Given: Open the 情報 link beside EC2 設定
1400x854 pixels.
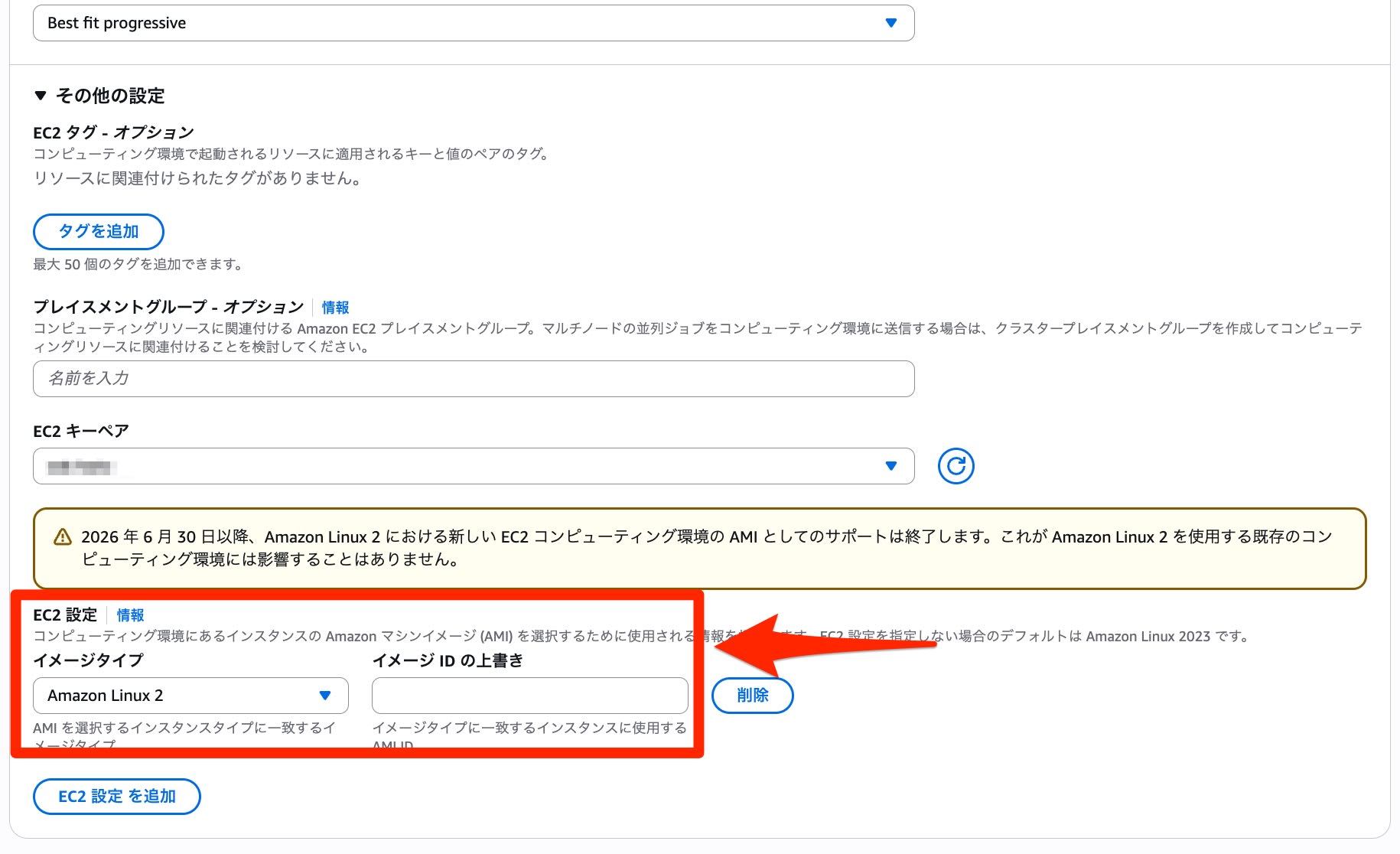Looking at the screenshot, I should coord(129,614).
